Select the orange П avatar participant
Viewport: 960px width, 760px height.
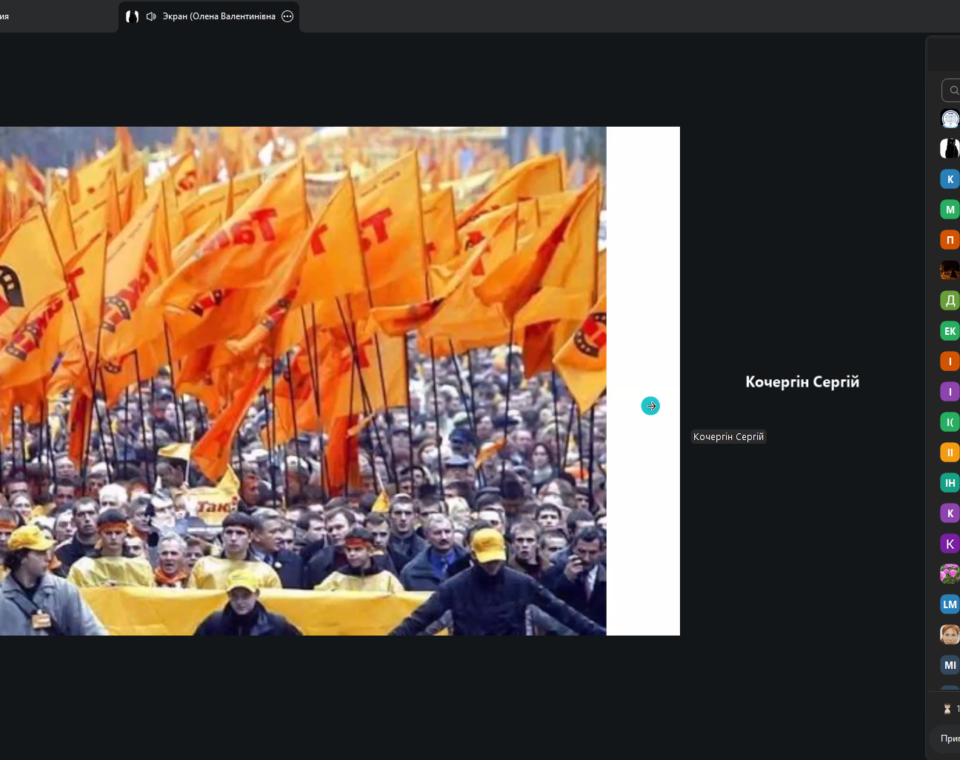pos(950,239)
